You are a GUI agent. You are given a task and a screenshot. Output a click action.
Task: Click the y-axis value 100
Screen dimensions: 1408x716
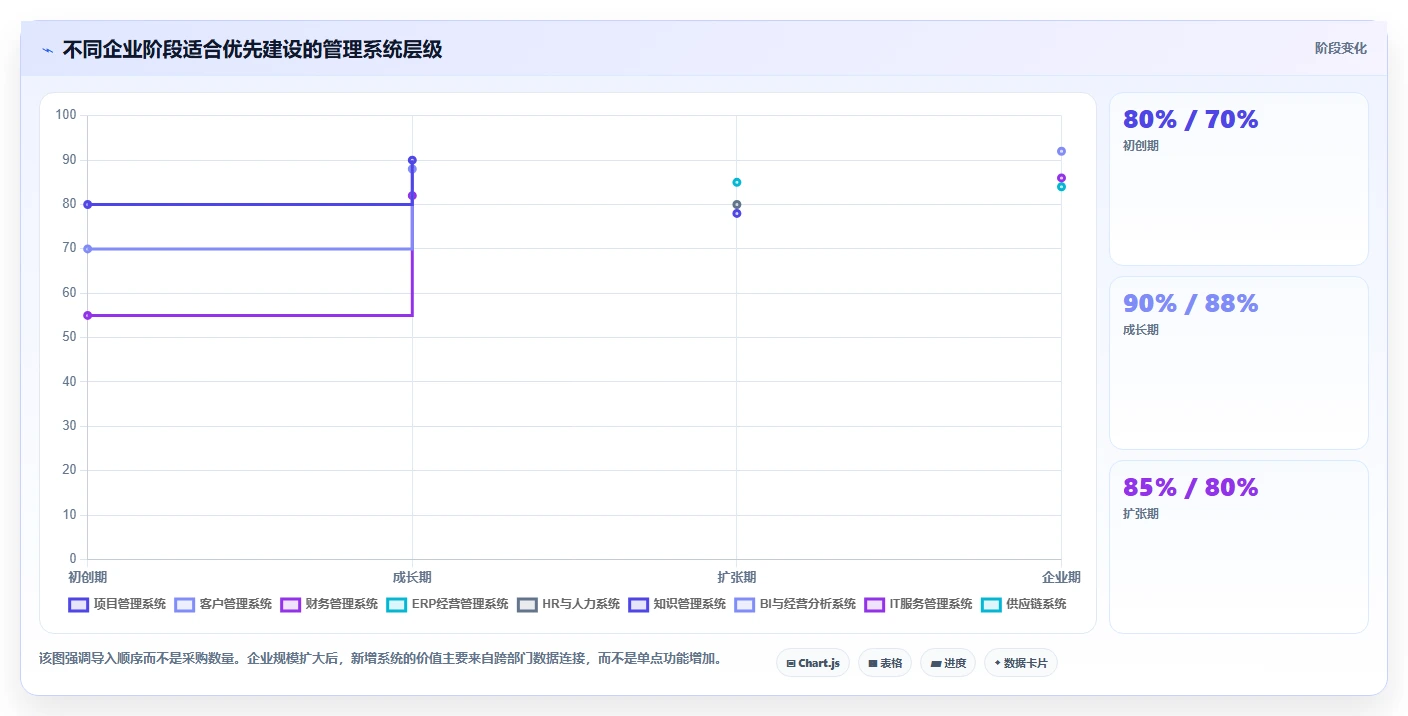coord(66,115)
